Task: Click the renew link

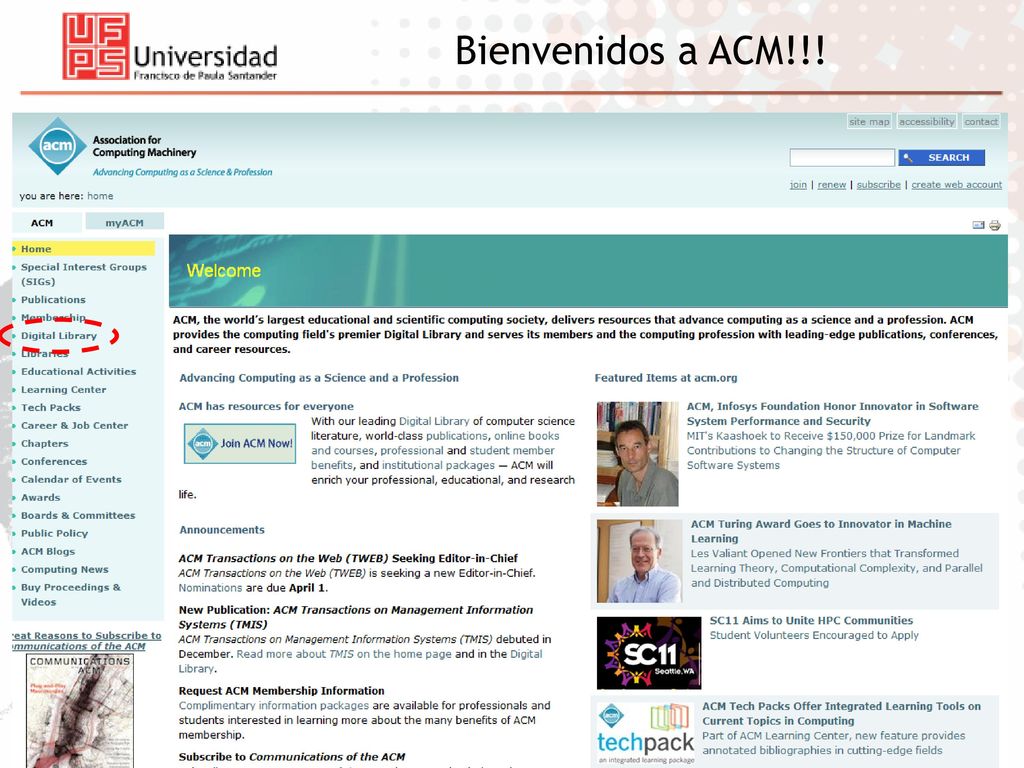Action: point(831,185)
